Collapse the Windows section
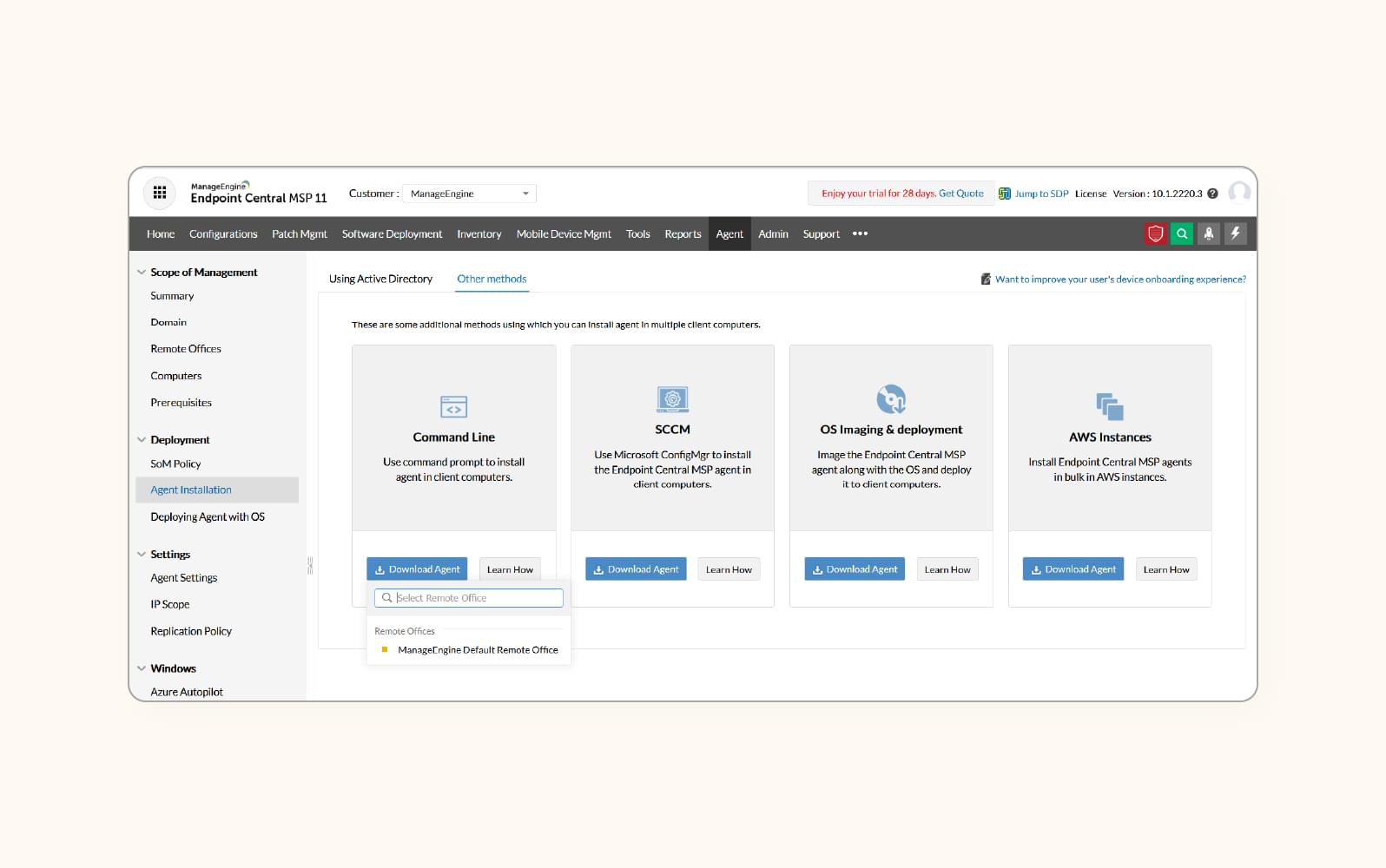The width and height of the screenshot is (1386, 868). (x=142, y=668)
